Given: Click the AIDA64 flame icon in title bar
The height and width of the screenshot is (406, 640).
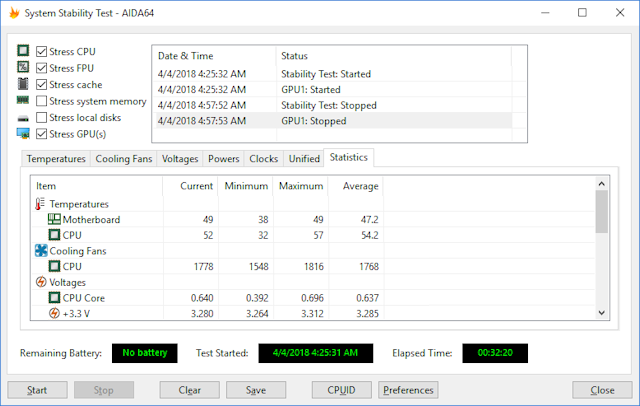Looking at the screenshot, I should [14, 13].
